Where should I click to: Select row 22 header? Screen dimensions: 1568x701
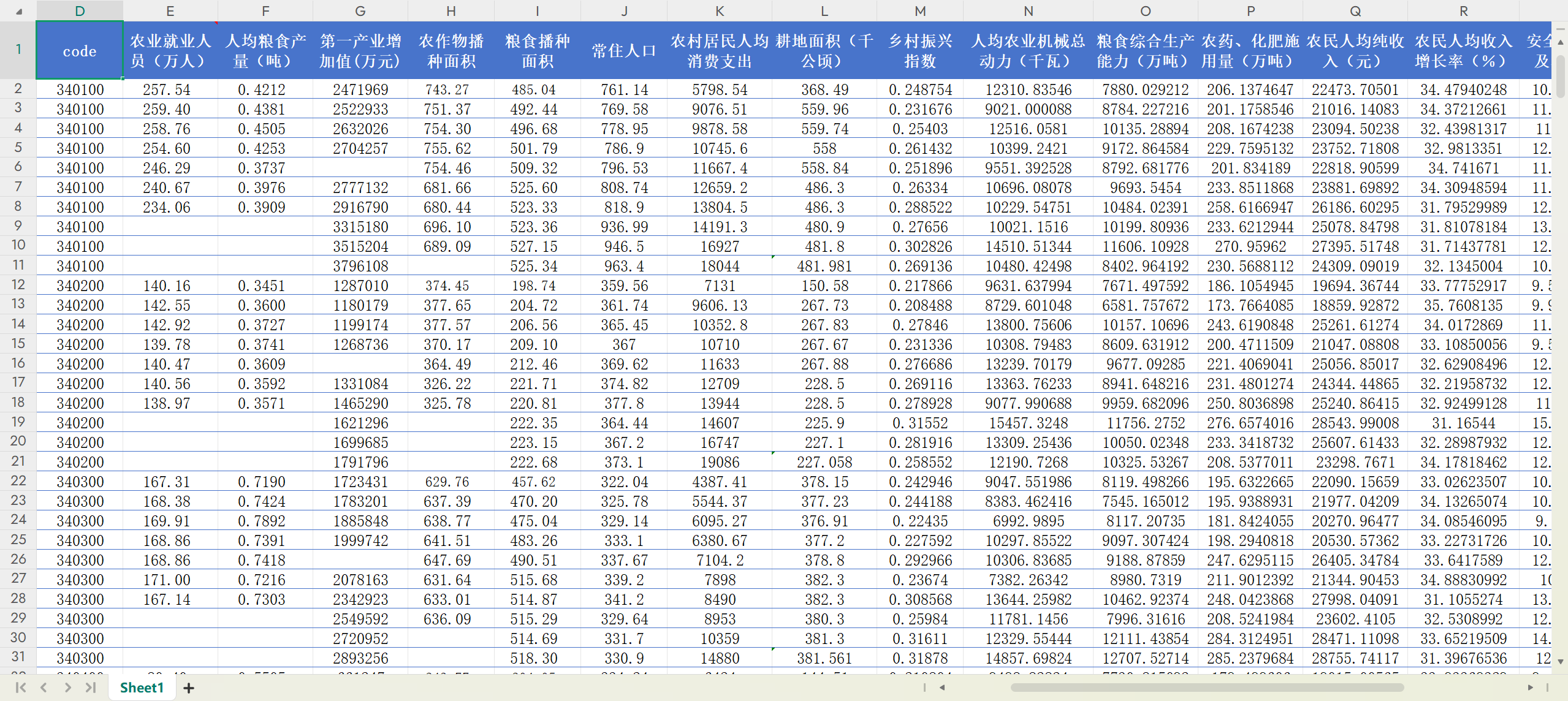[18, 481]
